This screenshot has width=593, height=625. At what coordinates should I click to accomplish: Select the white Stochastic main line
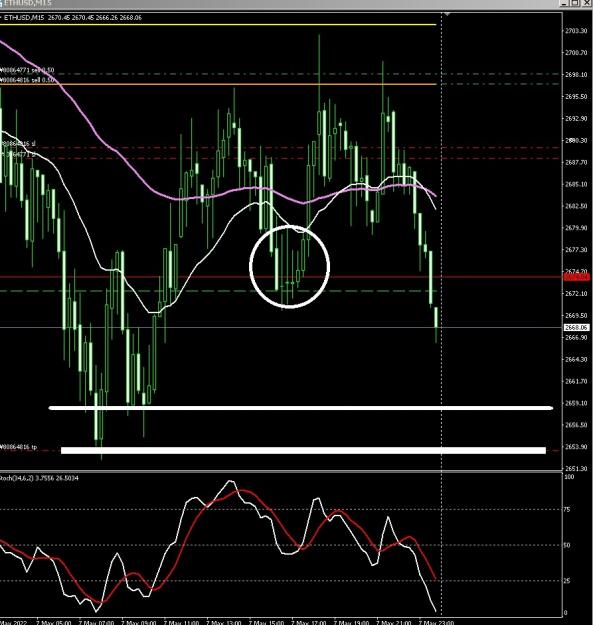(x=179, y=523)
